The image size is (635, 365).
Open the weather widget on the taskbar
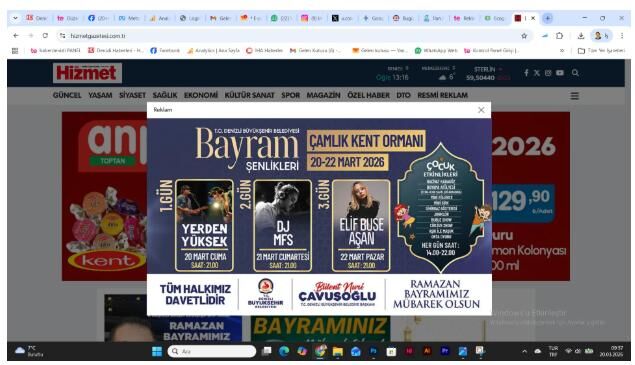(x=28, y=351)
